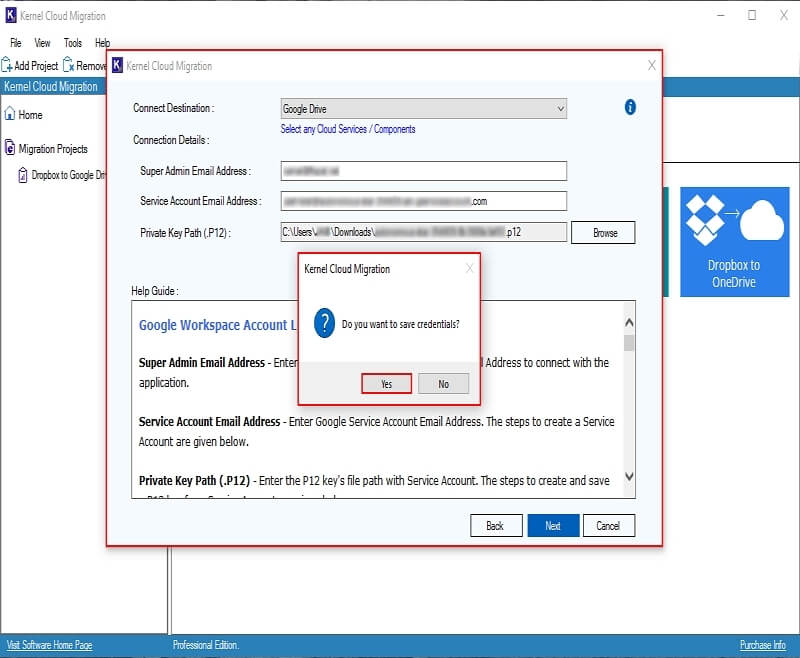Screen dimensions: 800x658
Task: Click the Dropbox to OneDrive tile
Action: (735, 242)
